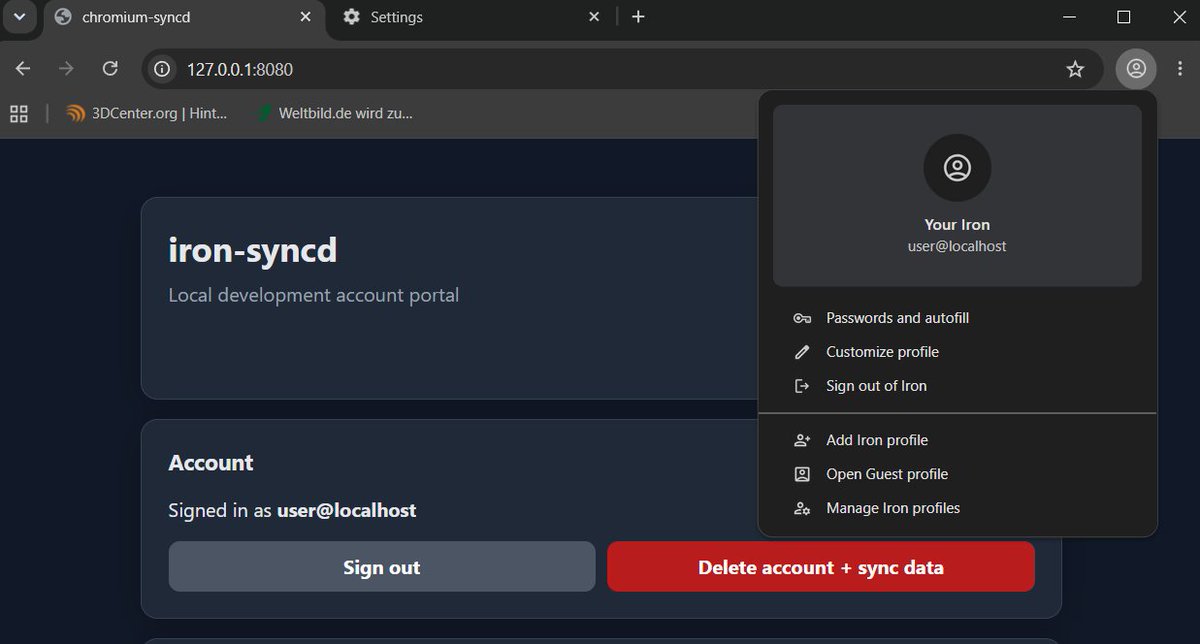Click the large profile avatar in popup
Image resolution: width=1200 pixels, height=644 pixels.
957,168
